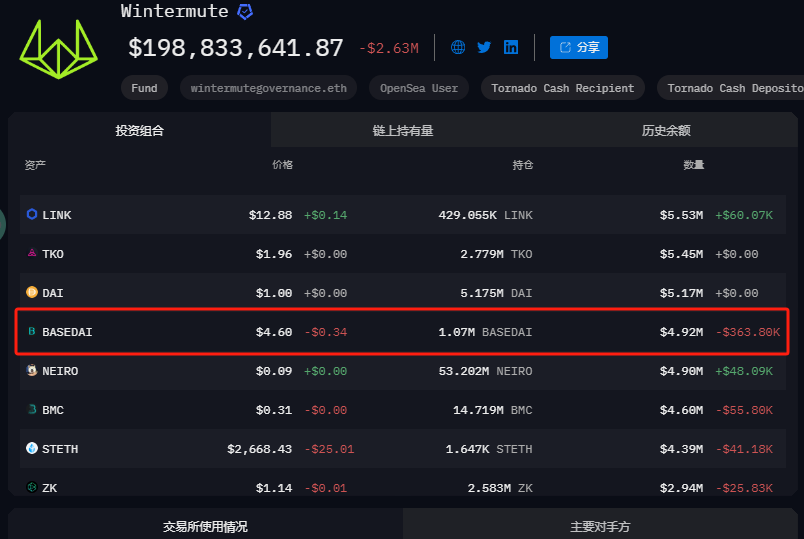Click the 5.175M DAI holding
The width and height of the screenshot is (804, 539).
pos(496,293)
